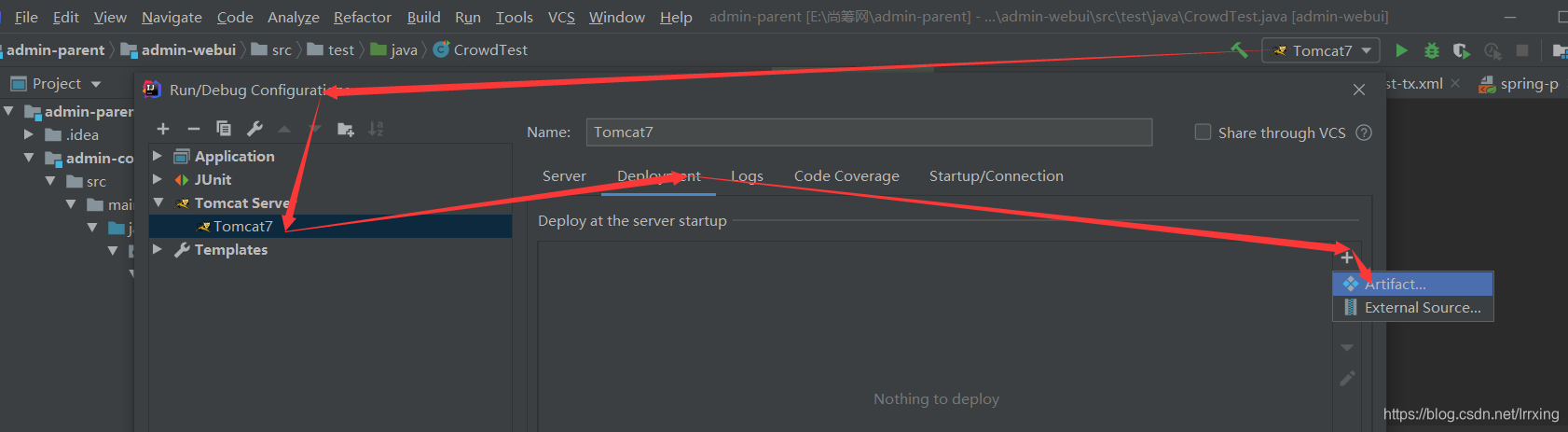Click the profiler run icon in toolbar
This screenshot has width=1568, height=432.
1492,50
